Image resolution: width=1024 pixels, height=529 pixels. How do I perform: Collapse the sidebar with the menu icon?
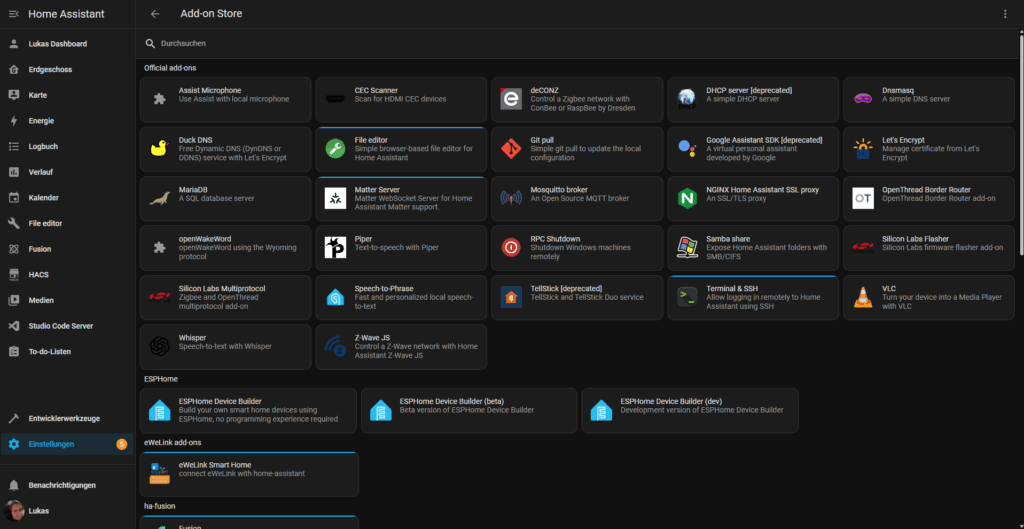click(14, 14)
